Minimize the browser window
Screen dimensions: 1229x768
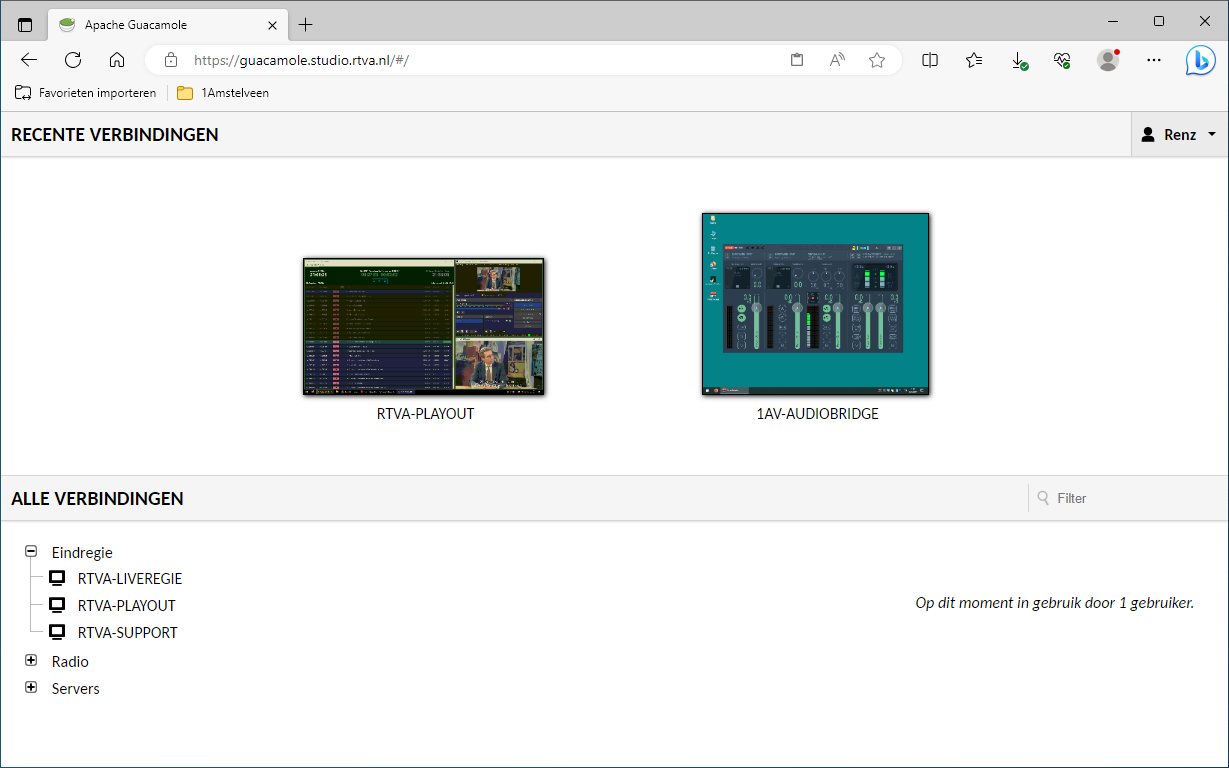pos(1112,21)
